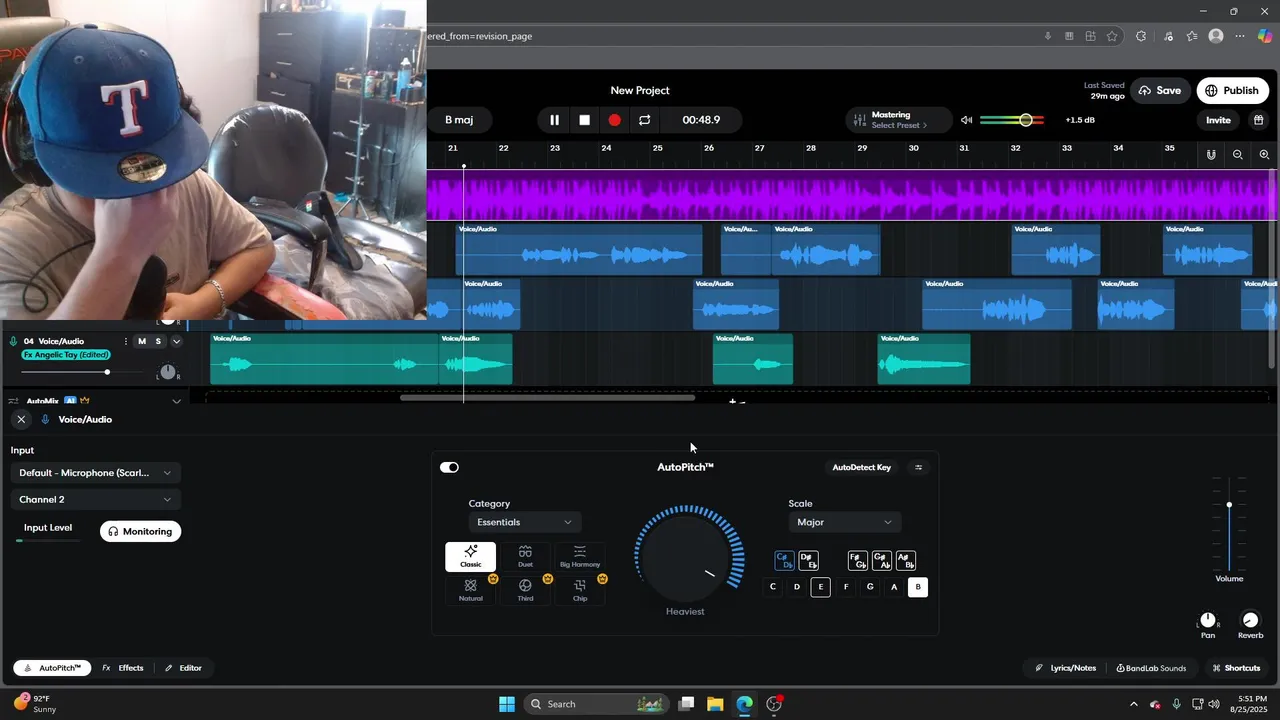Viewport: 1280px width, 720px height.
Task: Toggle Monitoring button
Action: coord(140,531)
